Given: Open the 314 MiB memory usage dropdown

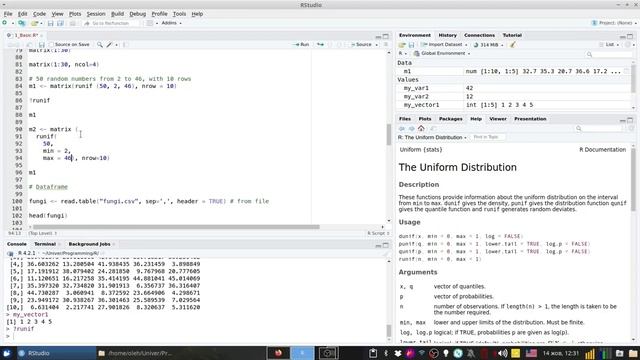Looking at the screenshot, I should tap(489, 44).
